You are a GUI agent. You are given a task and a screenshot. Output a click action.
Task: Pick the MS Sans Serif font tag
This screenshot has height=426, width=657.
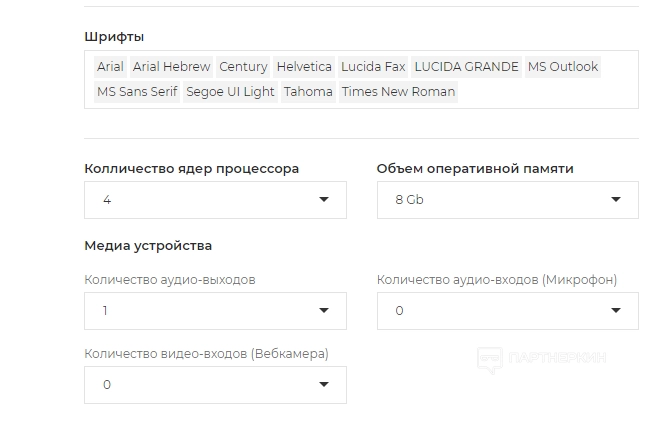pyautogui.click(x=137, y=92)
